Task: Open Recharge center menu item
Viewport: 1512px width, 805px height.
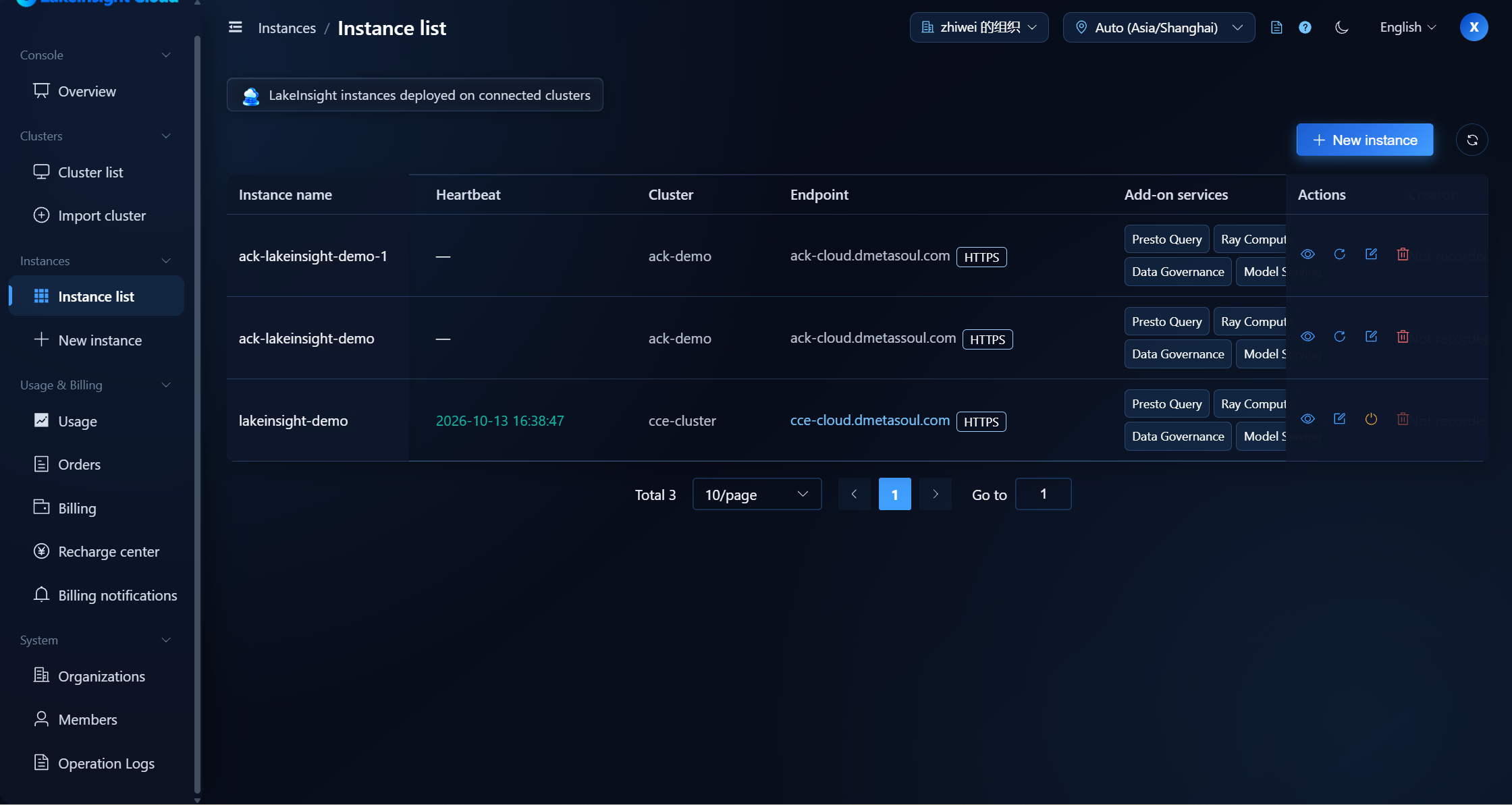Action: point(96,551)
